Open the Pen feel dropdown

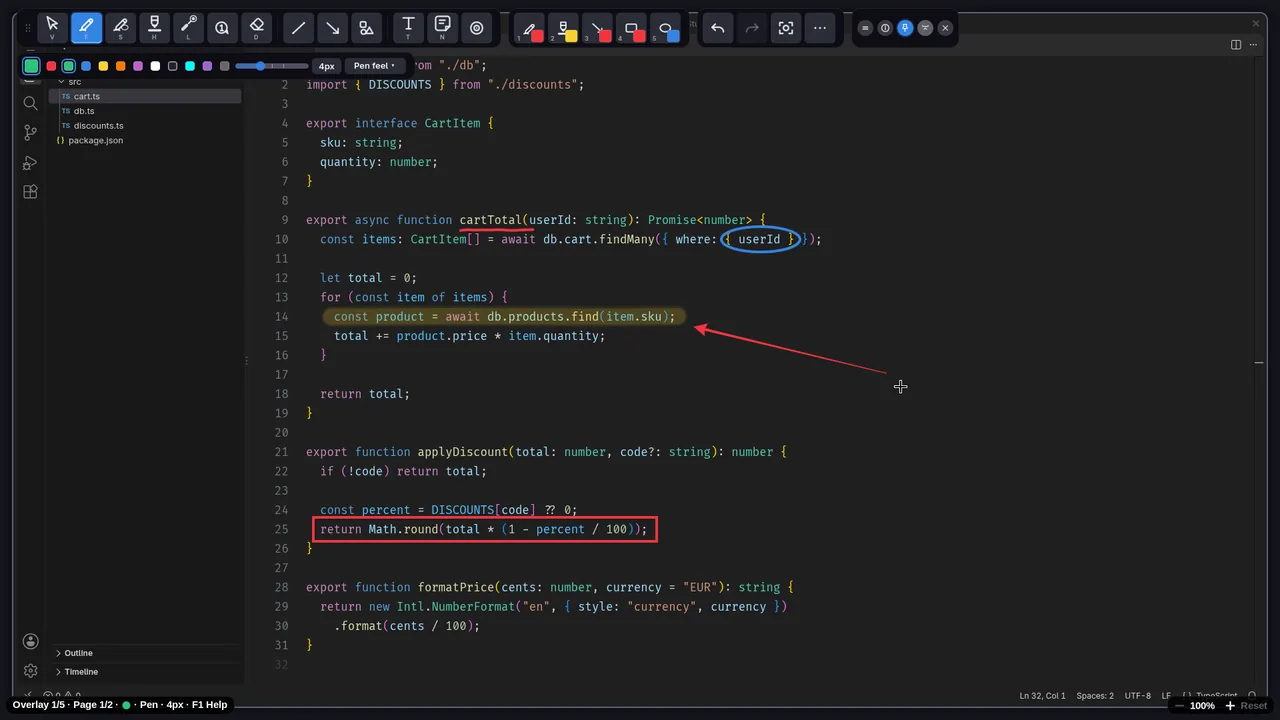[374, 66]
